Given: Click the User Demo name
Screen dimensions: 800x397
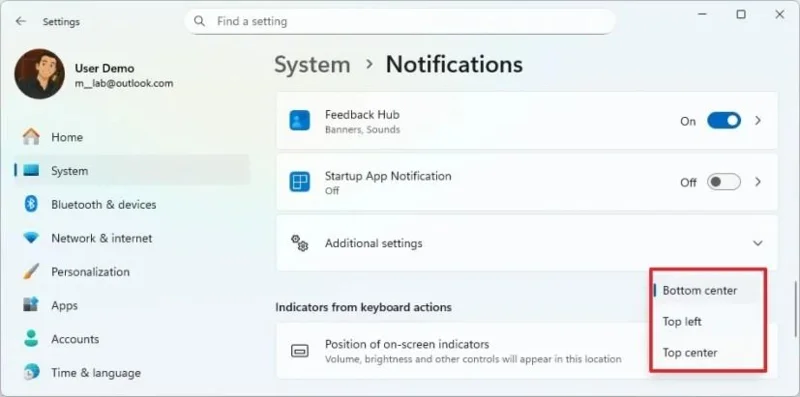Looking at the screenshot, I should click(x=105, y=68).
